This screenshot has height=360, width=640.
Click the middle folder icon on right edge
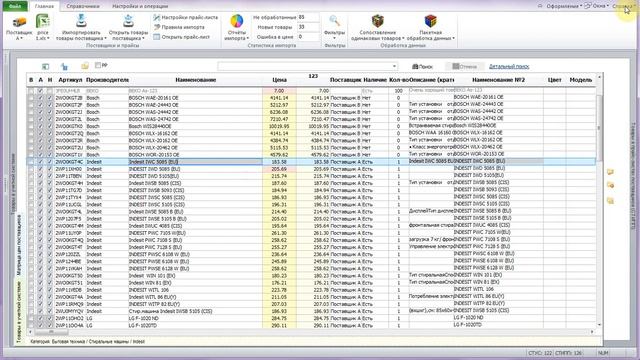(610, 186)
